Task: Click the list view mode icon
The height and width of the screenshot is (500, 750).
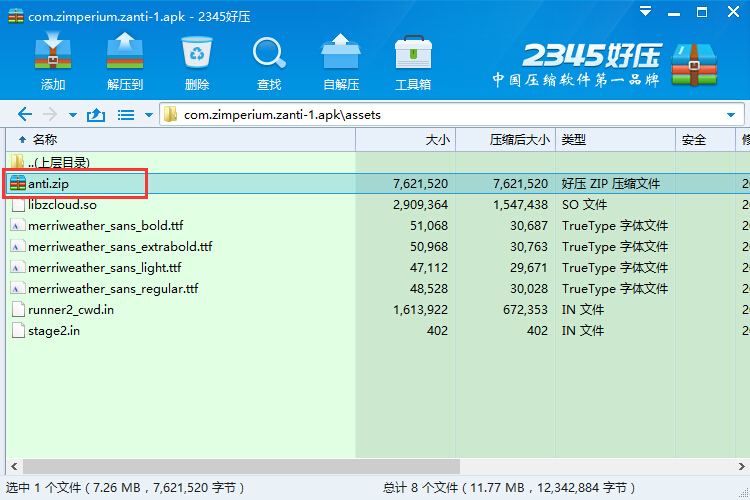Action: 126,115
